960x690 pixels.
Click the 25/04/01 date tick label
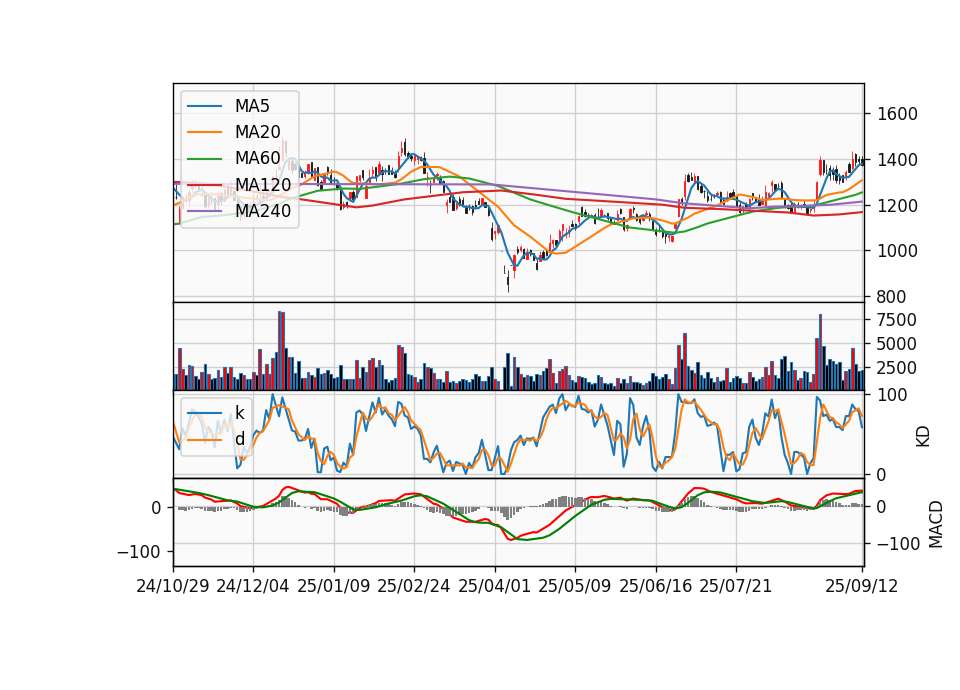(495, 586)
